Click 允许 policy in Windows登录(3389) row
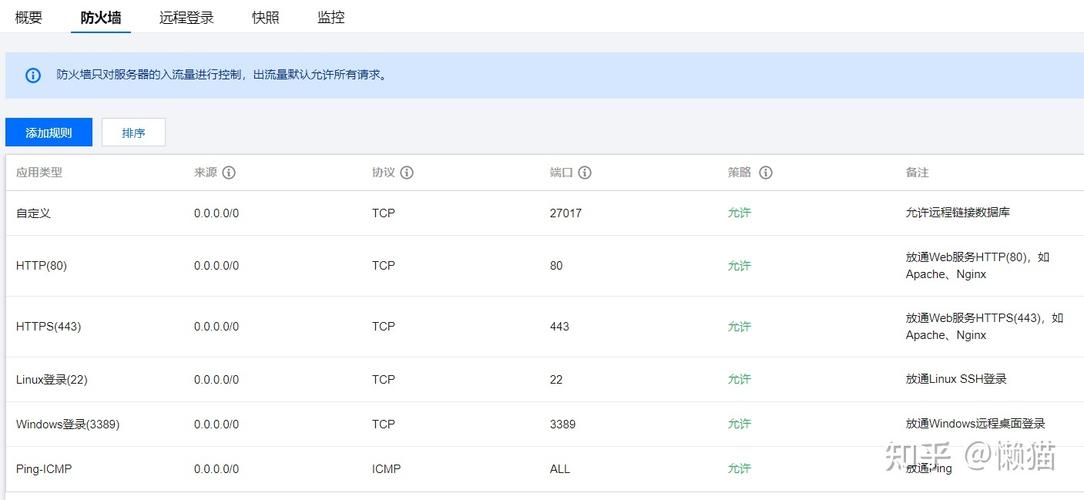 (x=739, y=424)
